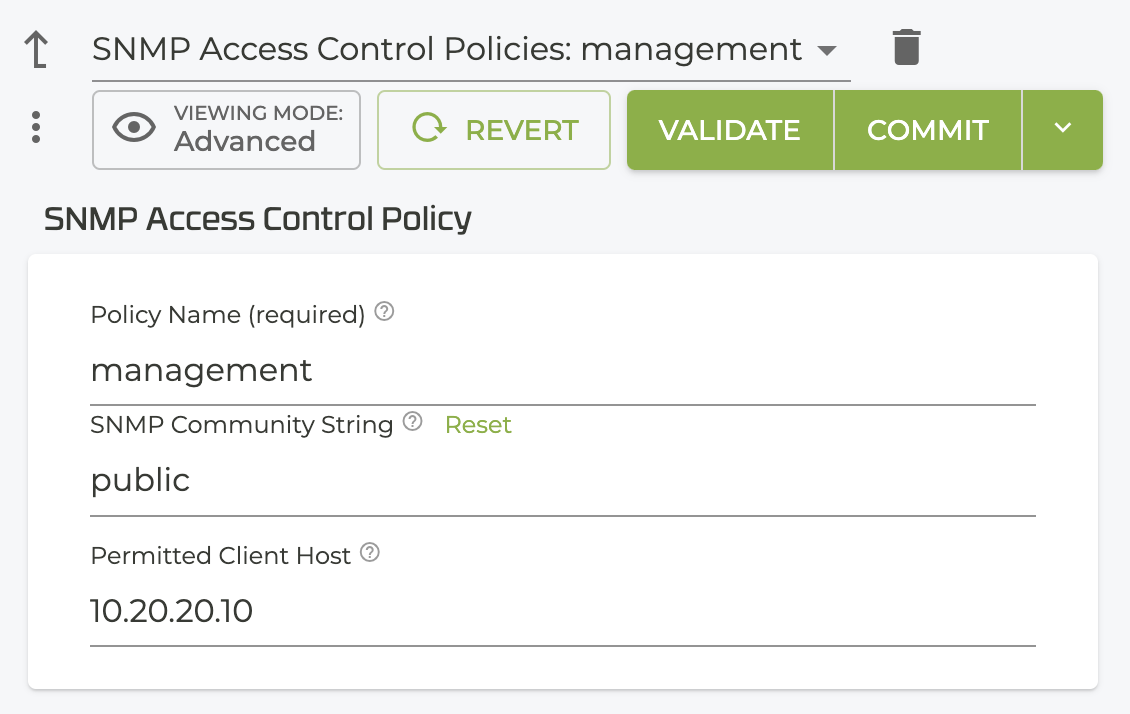
Task: Click the Permitted Client Host label
Action: (x=221, y=556)
